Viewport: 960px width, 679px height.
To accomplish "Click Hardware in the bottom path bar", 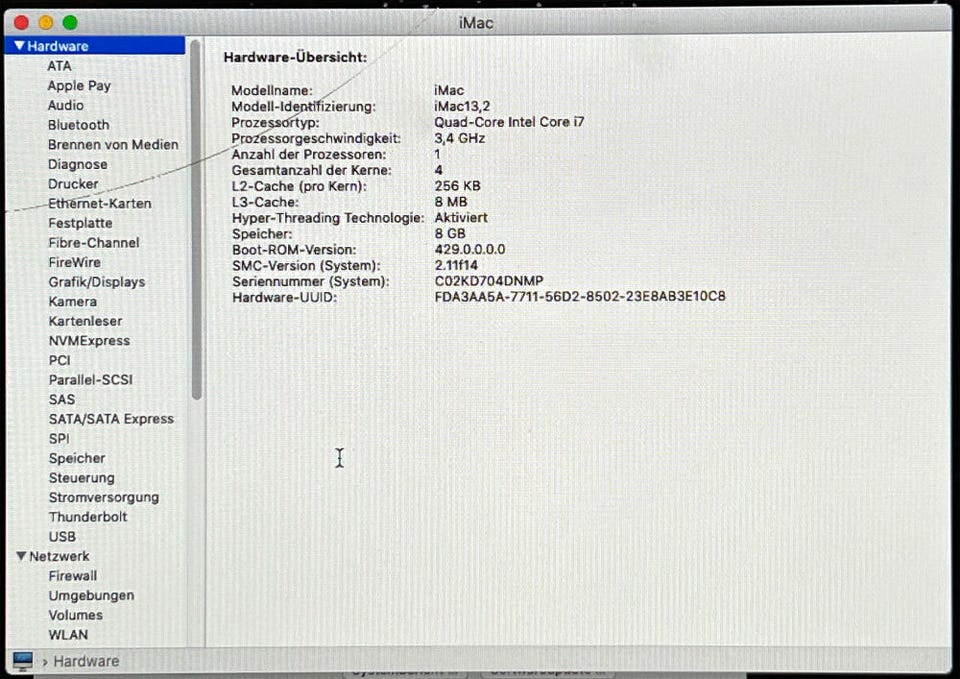I will pyautogui.click(x=86, y=661).
